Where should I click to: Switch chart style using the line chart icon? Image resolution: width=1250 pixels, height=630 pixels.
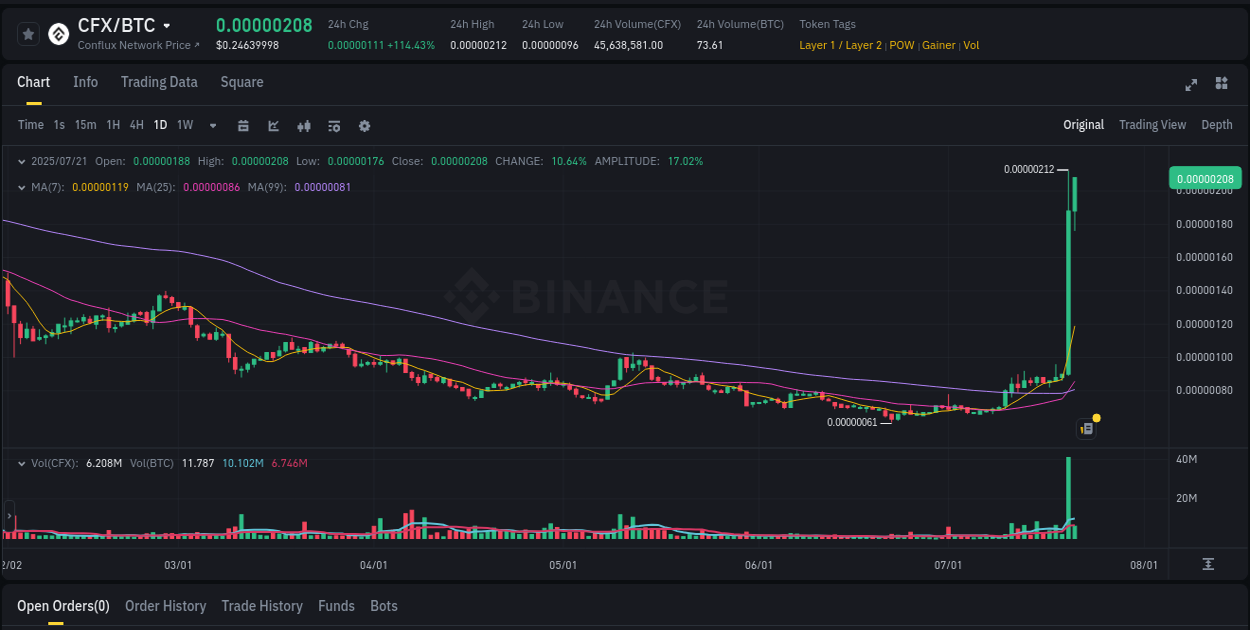(x=273, y=126)
